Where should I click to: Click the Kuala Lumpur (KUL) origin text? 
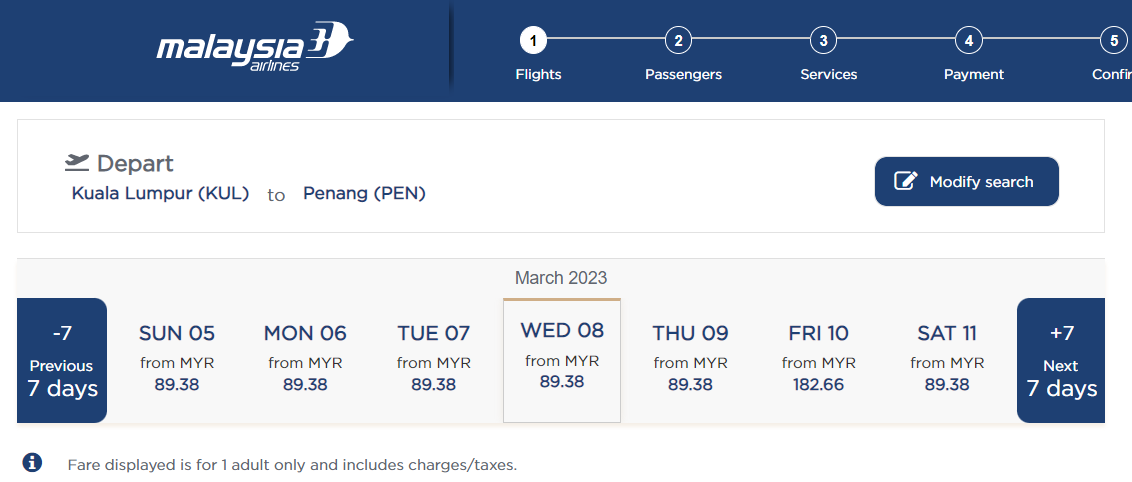[160, 194]
